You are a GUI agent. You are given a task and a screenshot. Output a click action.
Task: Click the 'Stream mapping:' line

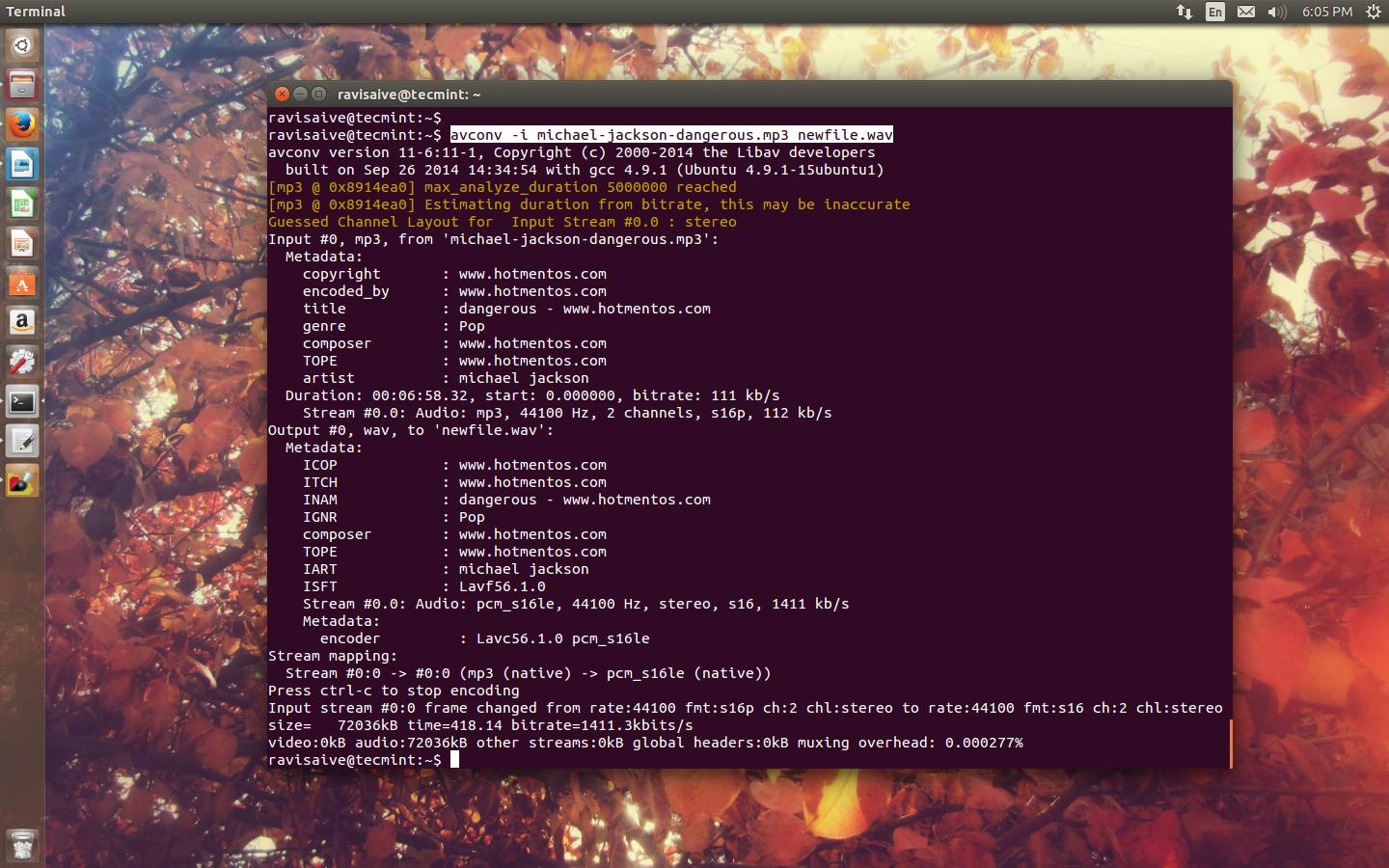[x=333, y=656]
